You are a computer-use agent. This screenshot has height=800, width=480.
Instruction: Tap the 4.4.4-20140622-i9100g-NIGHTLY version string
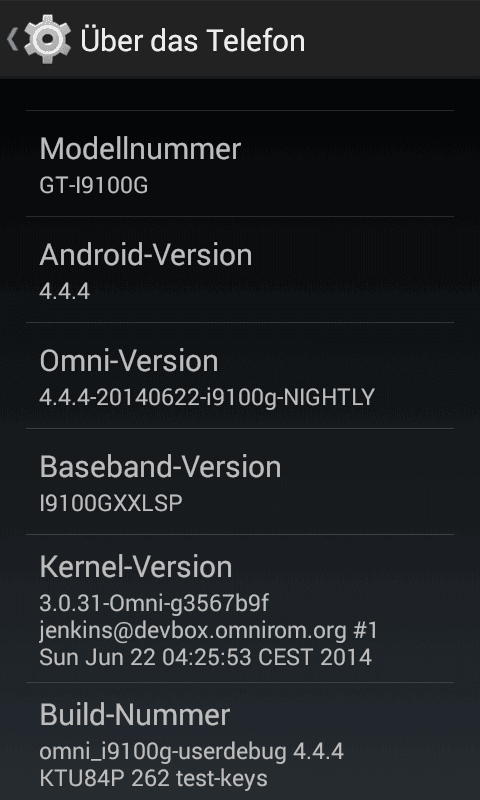pos(207,397)
